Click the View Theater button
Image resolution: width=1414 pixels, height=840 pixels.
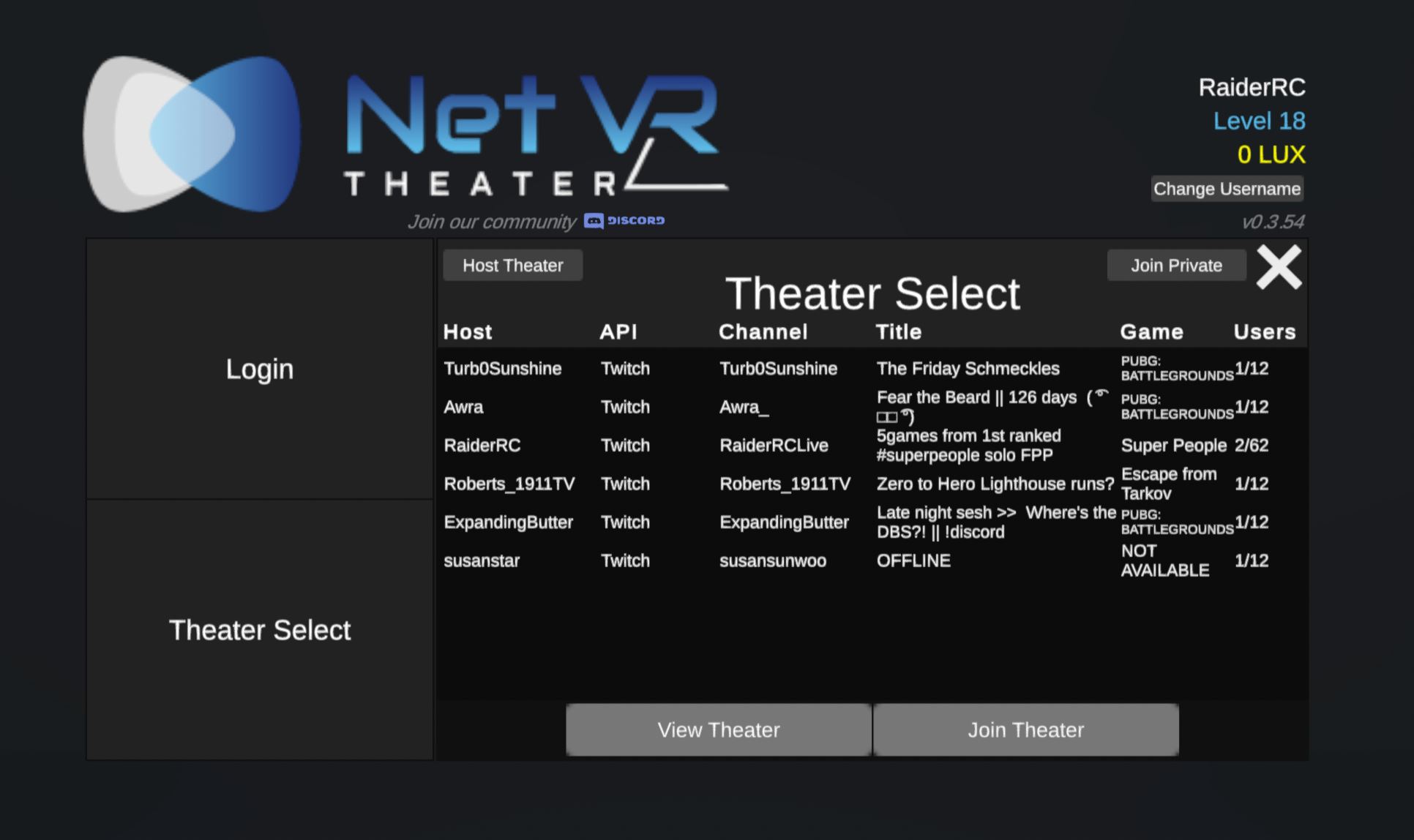click(719, 730)
